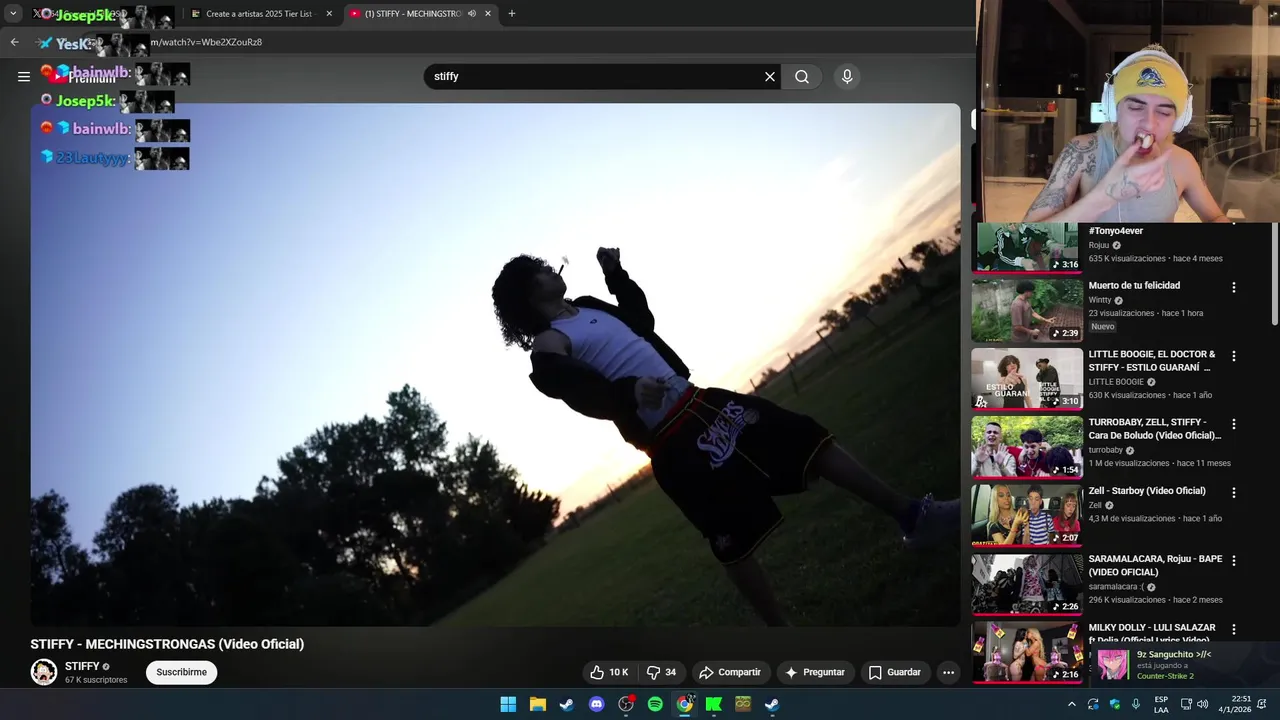Click the video player to pause

[x=495, y=365]
